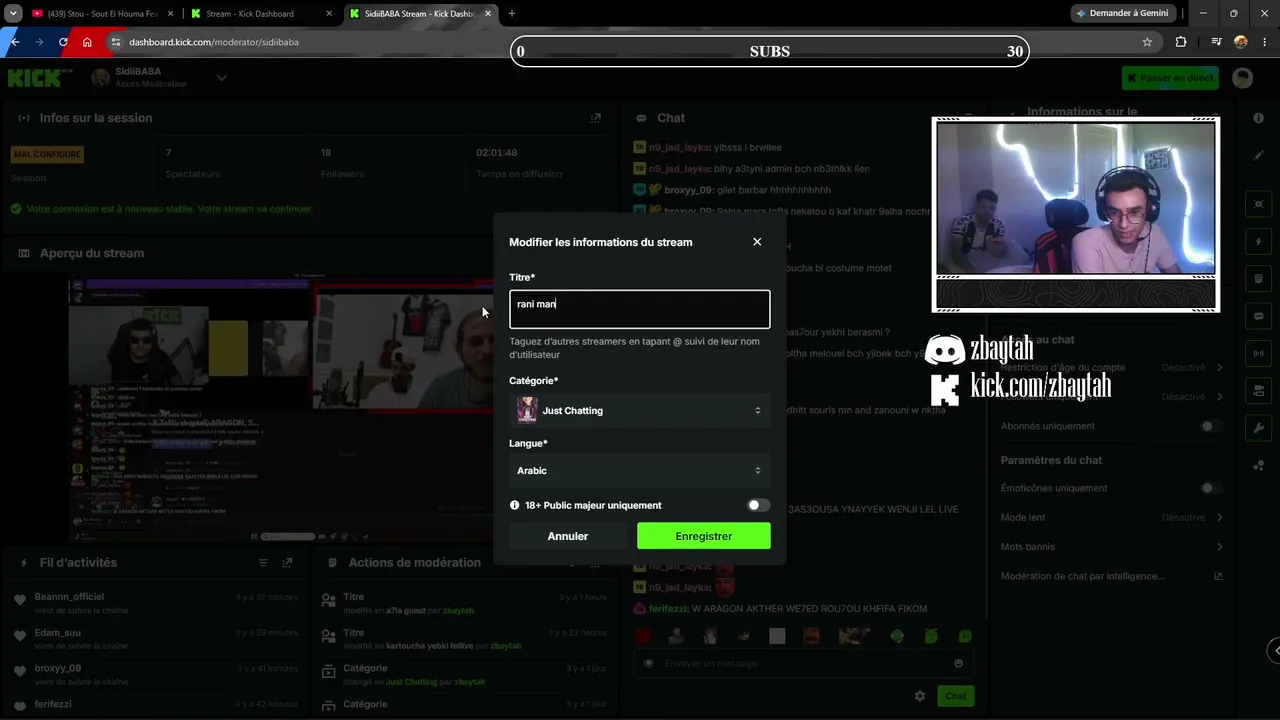Click Just Chatting link in moderation actions
Viewport: 1280px width, 720px height.
(412, 682)
